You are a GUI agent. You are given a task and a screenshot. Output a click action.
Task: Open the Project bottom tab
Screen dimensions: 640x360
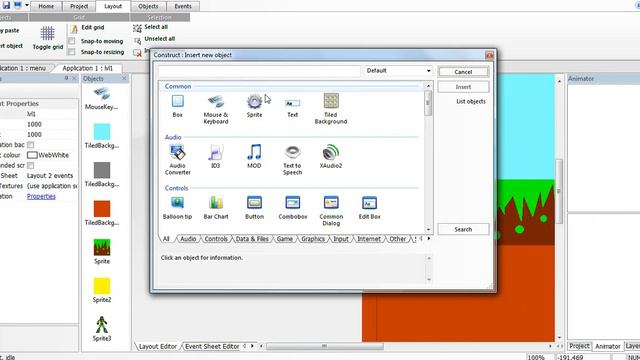(579, 346)
